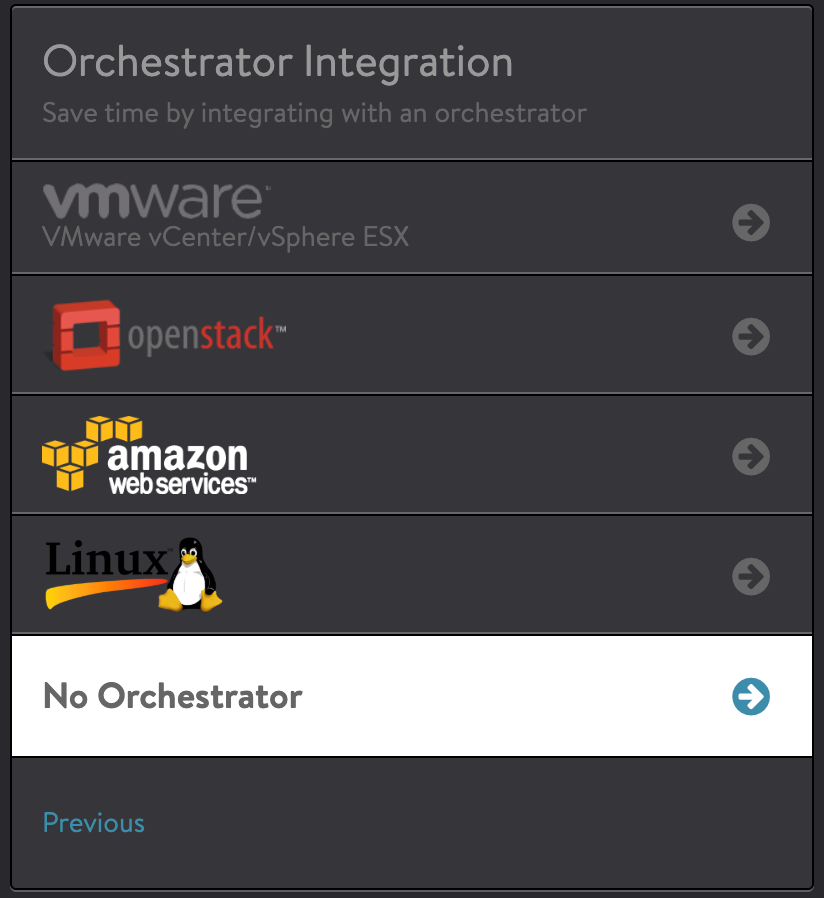Click the blue No Orchestrator arrow

point(751,696)
